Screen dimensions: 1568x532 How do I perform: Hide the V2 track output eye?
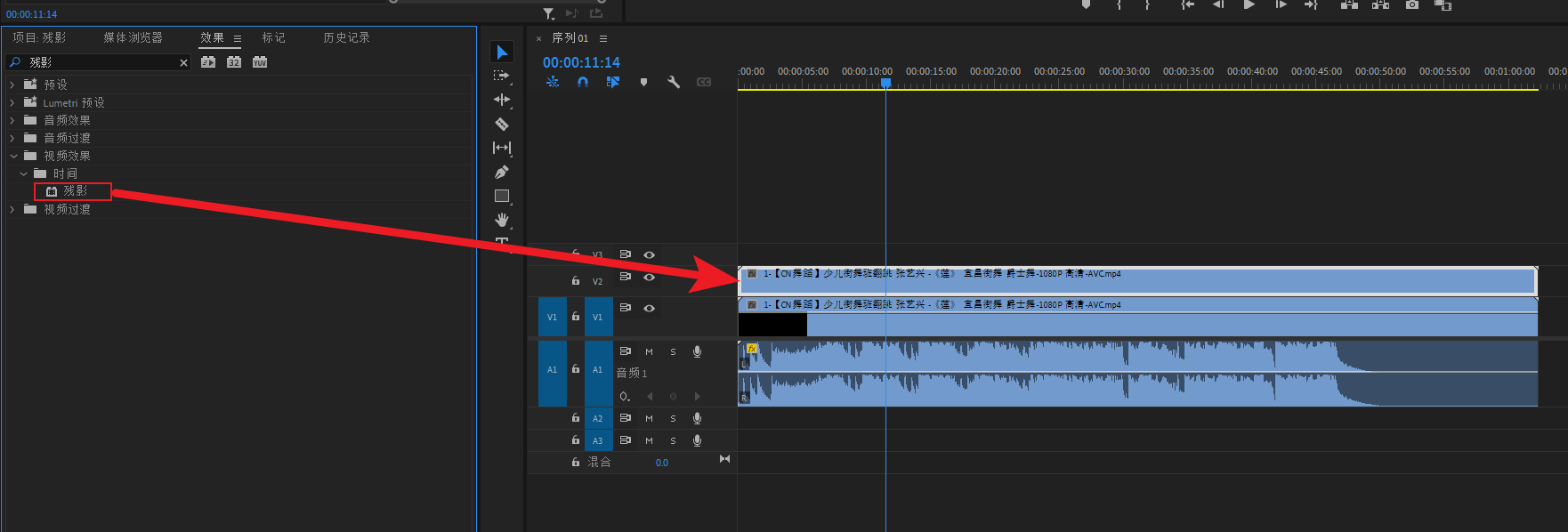[x=650, y=278]
